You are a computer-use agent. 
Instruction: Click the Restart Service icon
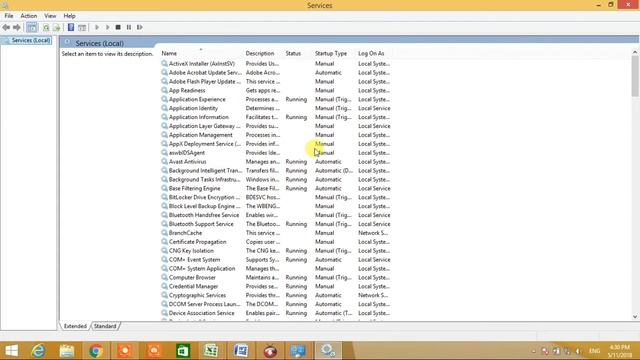point(140,27)
